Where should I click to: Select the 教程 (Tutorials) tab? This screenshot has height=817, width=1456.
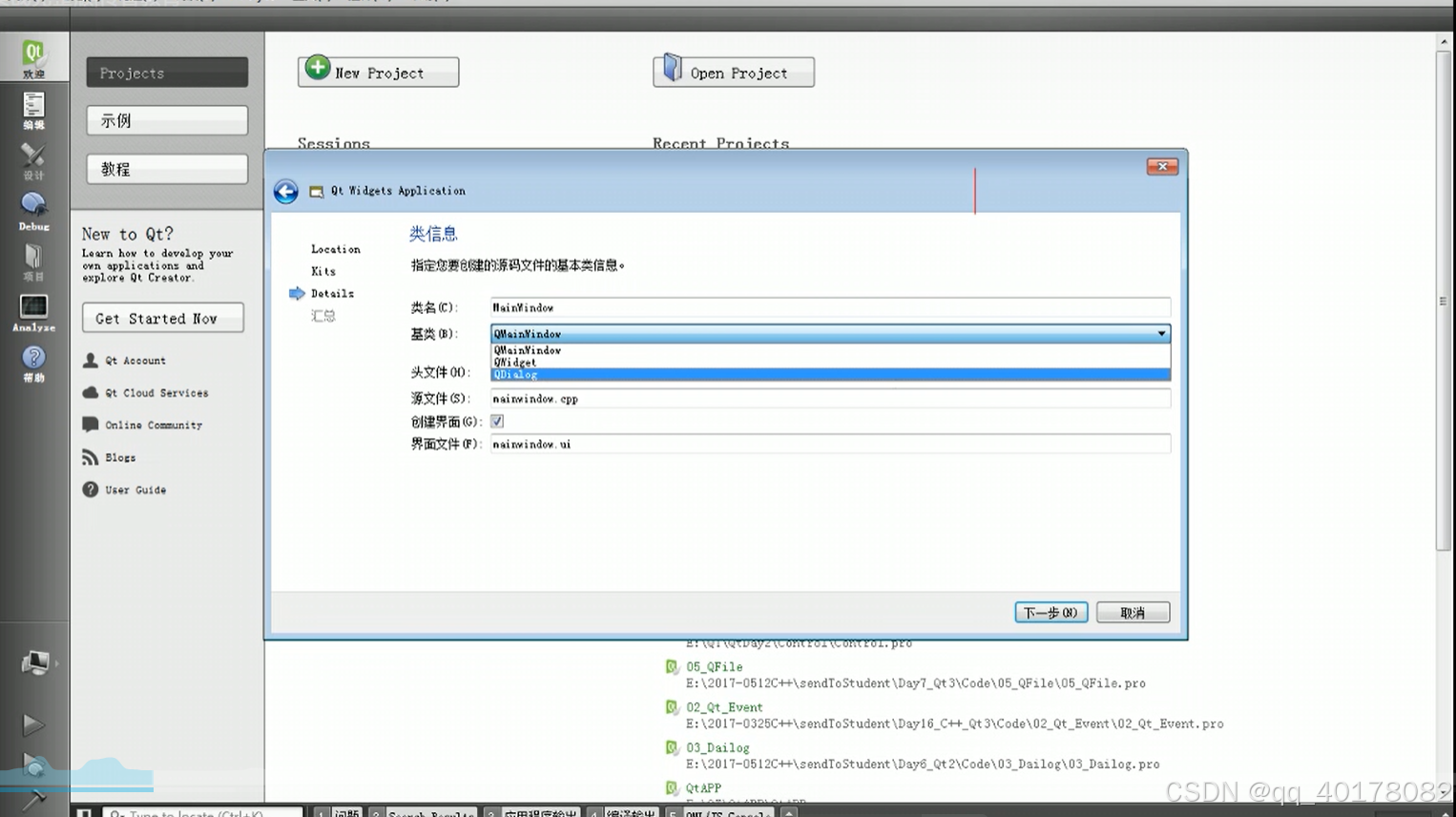point(167,169)
